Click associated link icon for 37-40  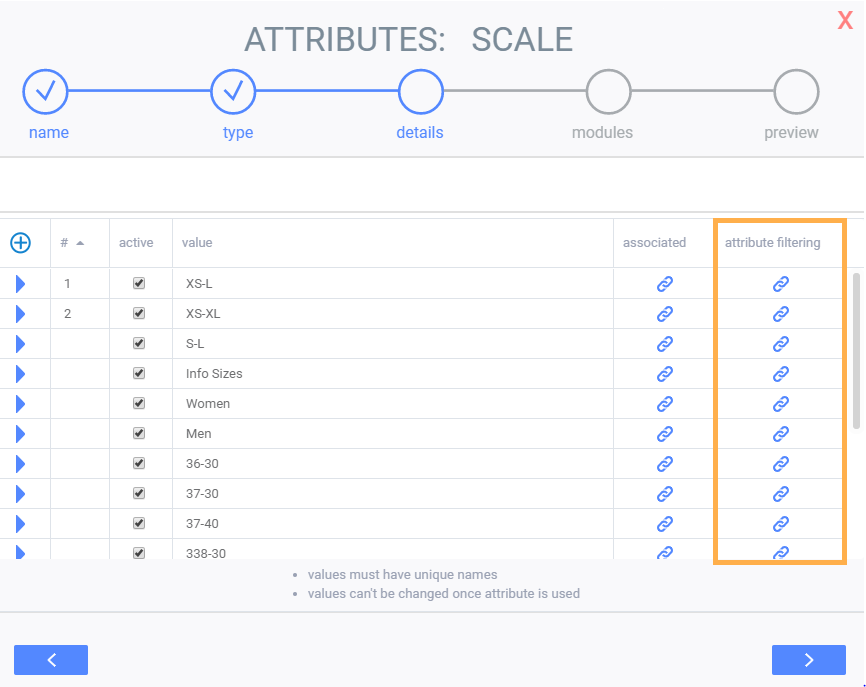664,524
